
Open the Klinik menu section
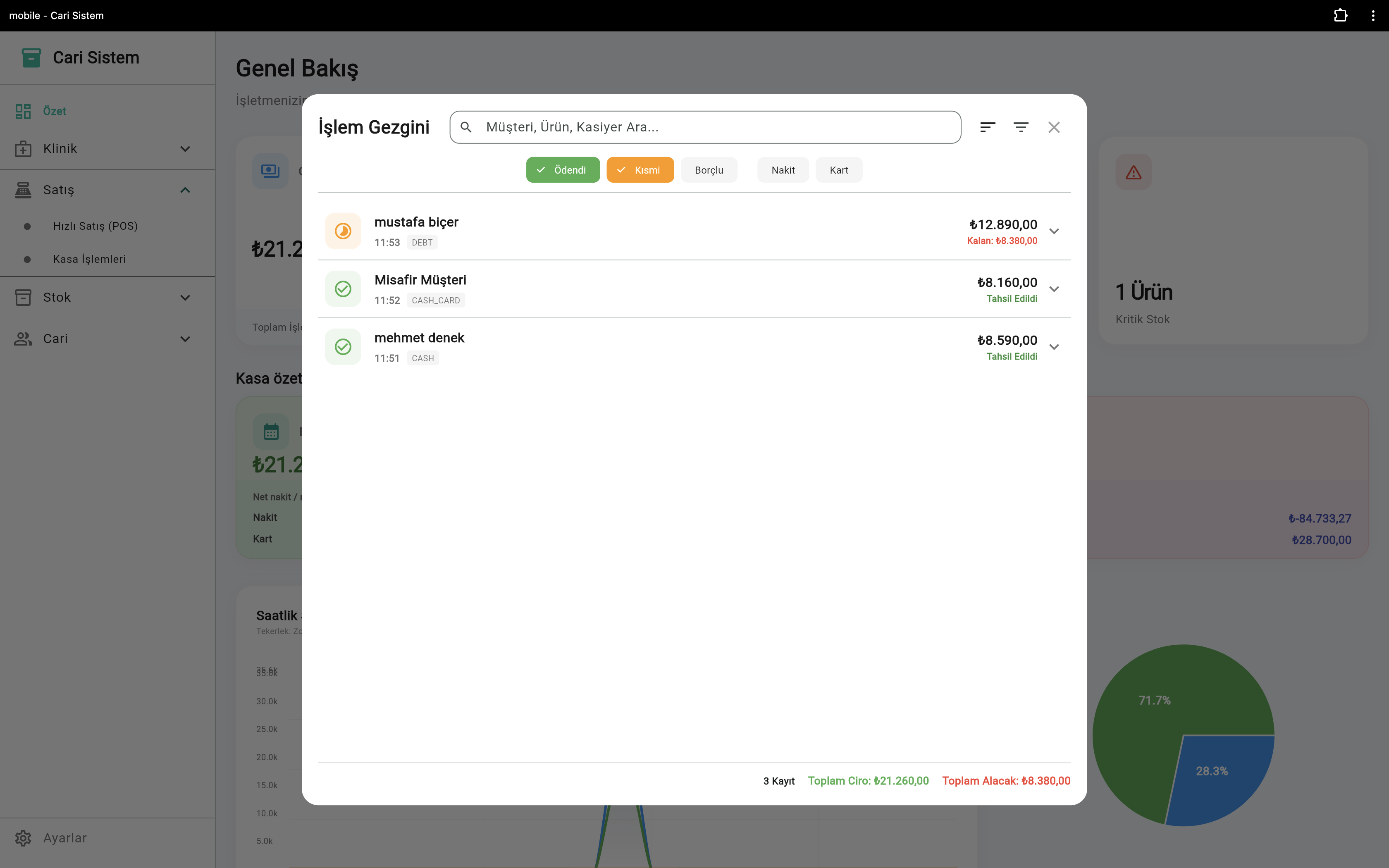(x=107, y=149)
